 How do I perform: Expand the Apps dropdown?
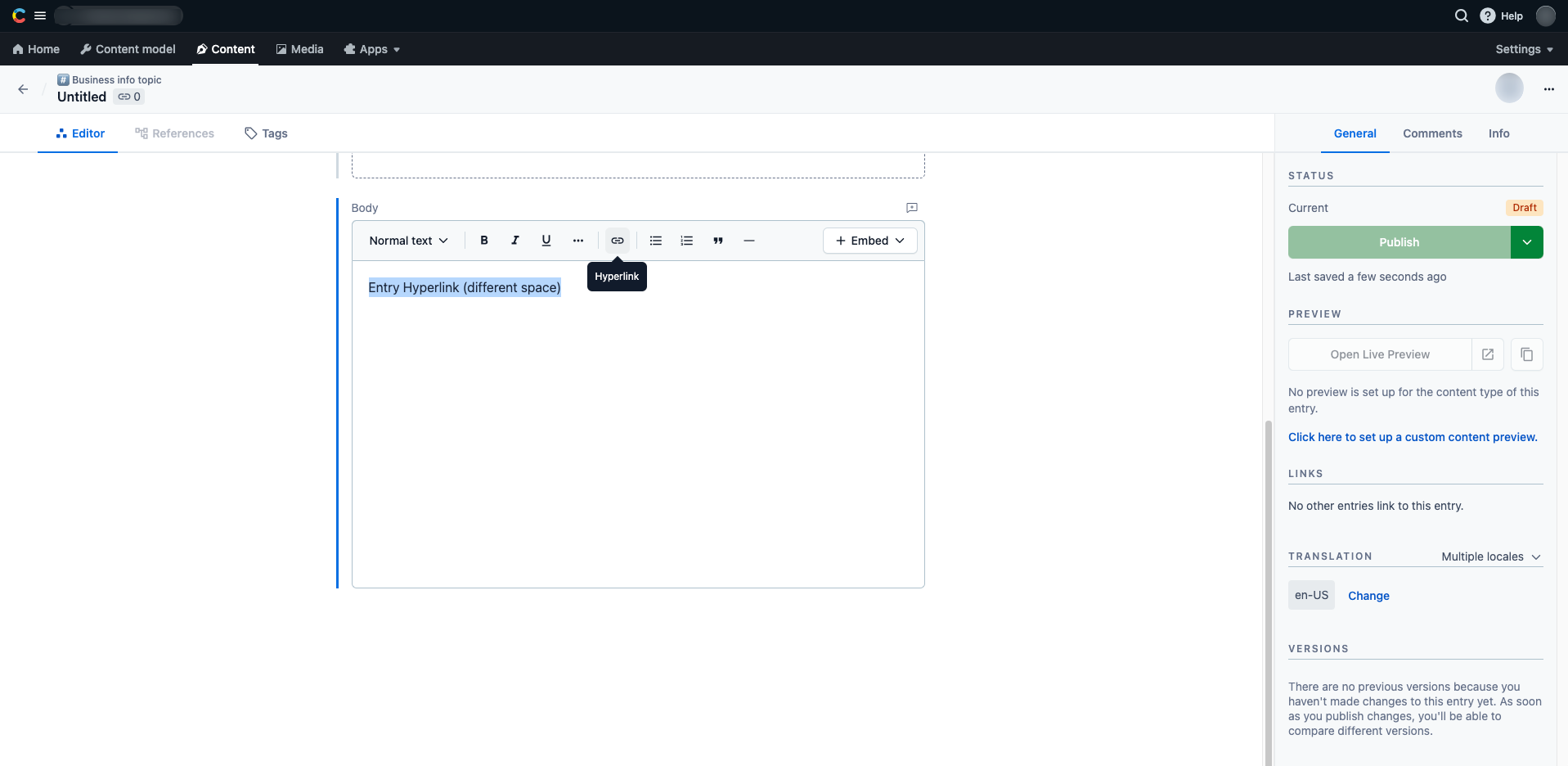click(x=372, y=49)
